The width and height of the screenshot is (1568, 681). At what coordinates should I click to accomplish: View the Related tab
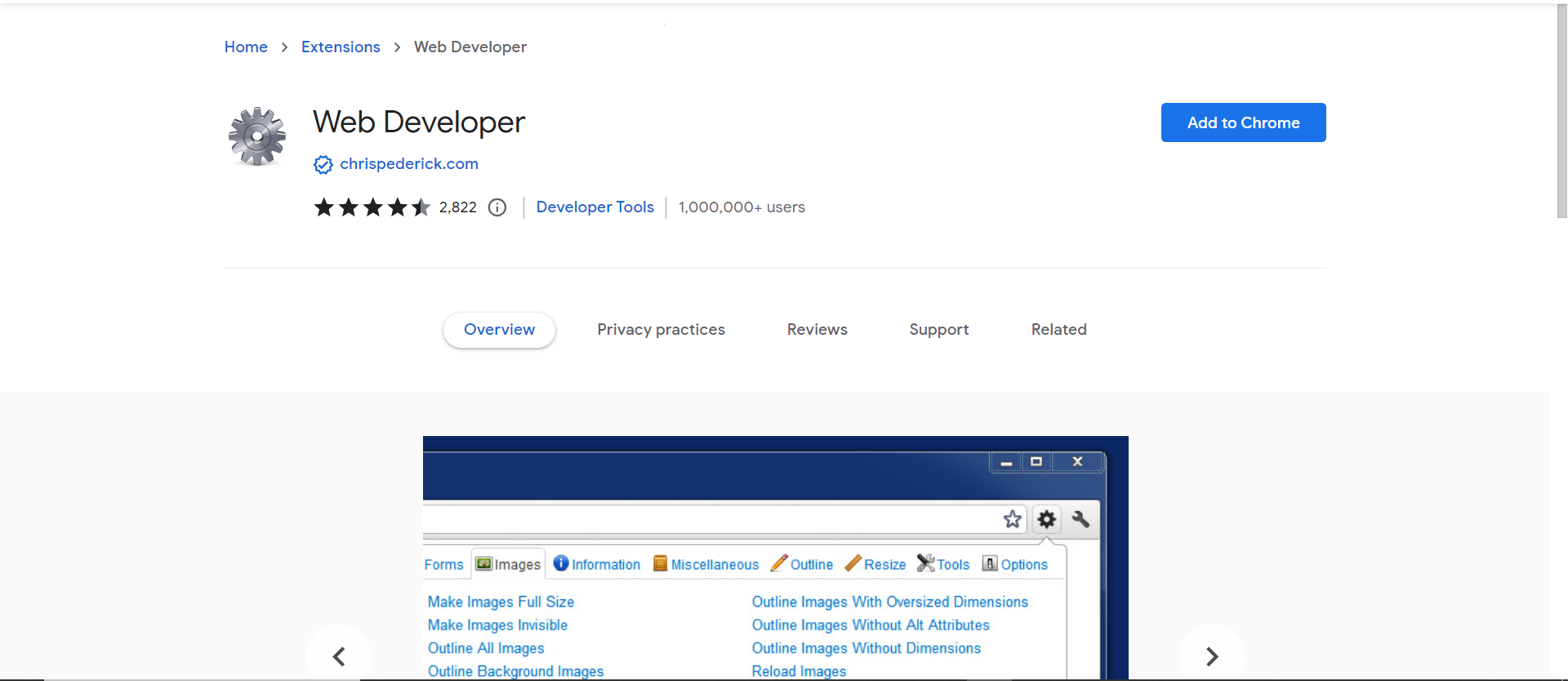[x=1058, y=330]
